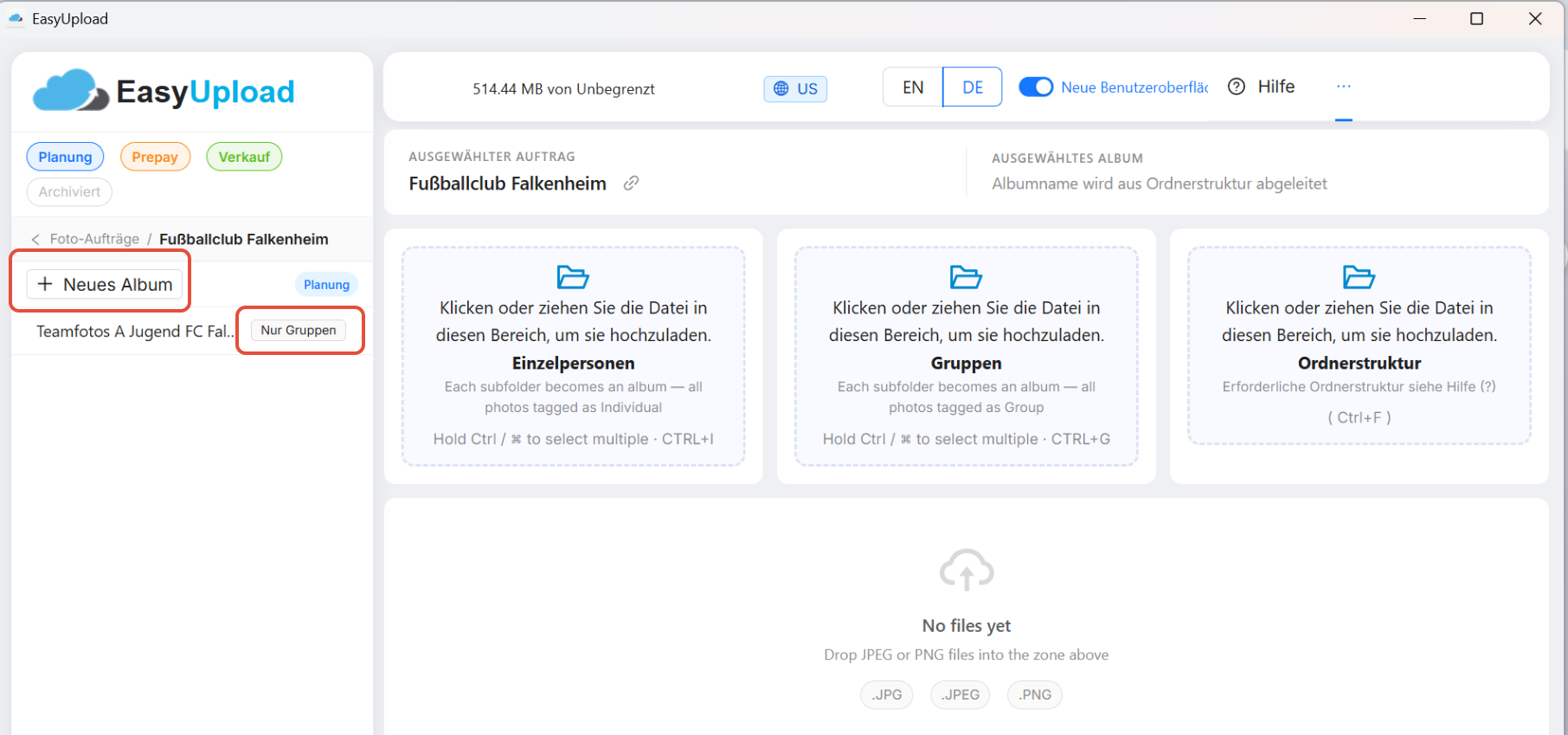The width and height of the screenshot is (1568, 735).
Task: Select the Archiviert filter tag
Action: pos(69,191)
